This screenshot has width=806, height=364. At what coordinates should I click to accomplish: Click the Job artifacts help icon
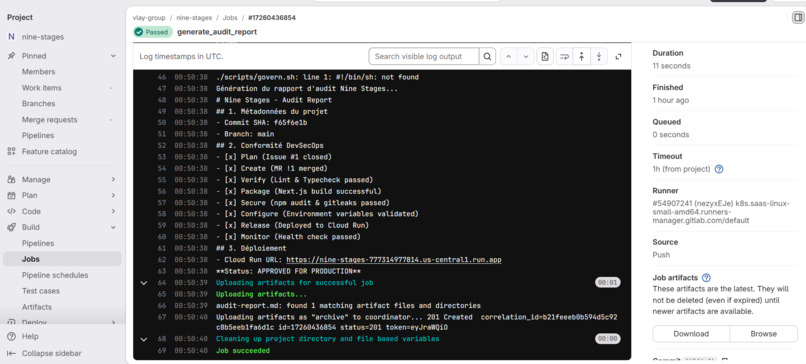(x=706, y=278)
